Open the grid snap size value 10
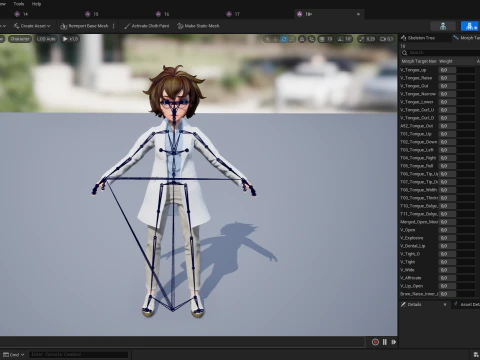Image resolution: width=480 pixels, height=360 pixels. click(330, 39)
